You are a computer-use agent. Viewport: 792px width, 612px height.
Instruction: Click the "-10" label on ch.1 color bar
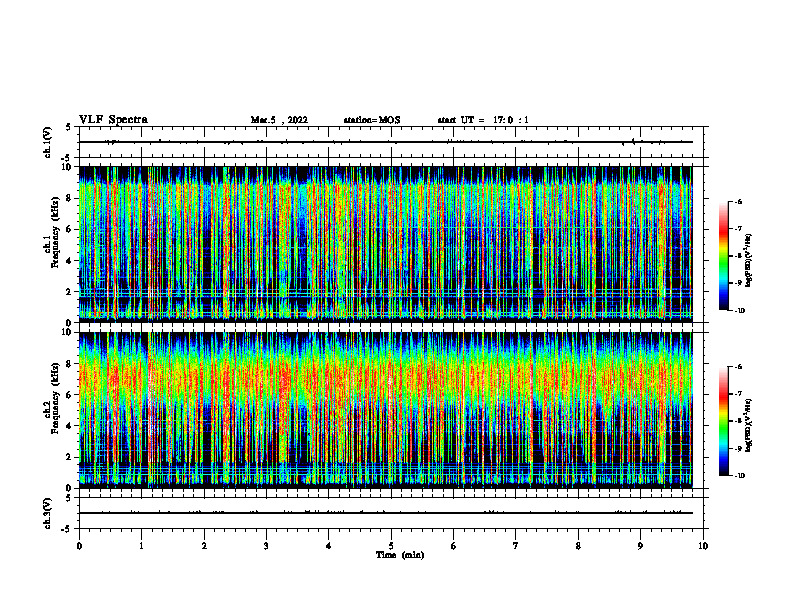coord(740,311)
